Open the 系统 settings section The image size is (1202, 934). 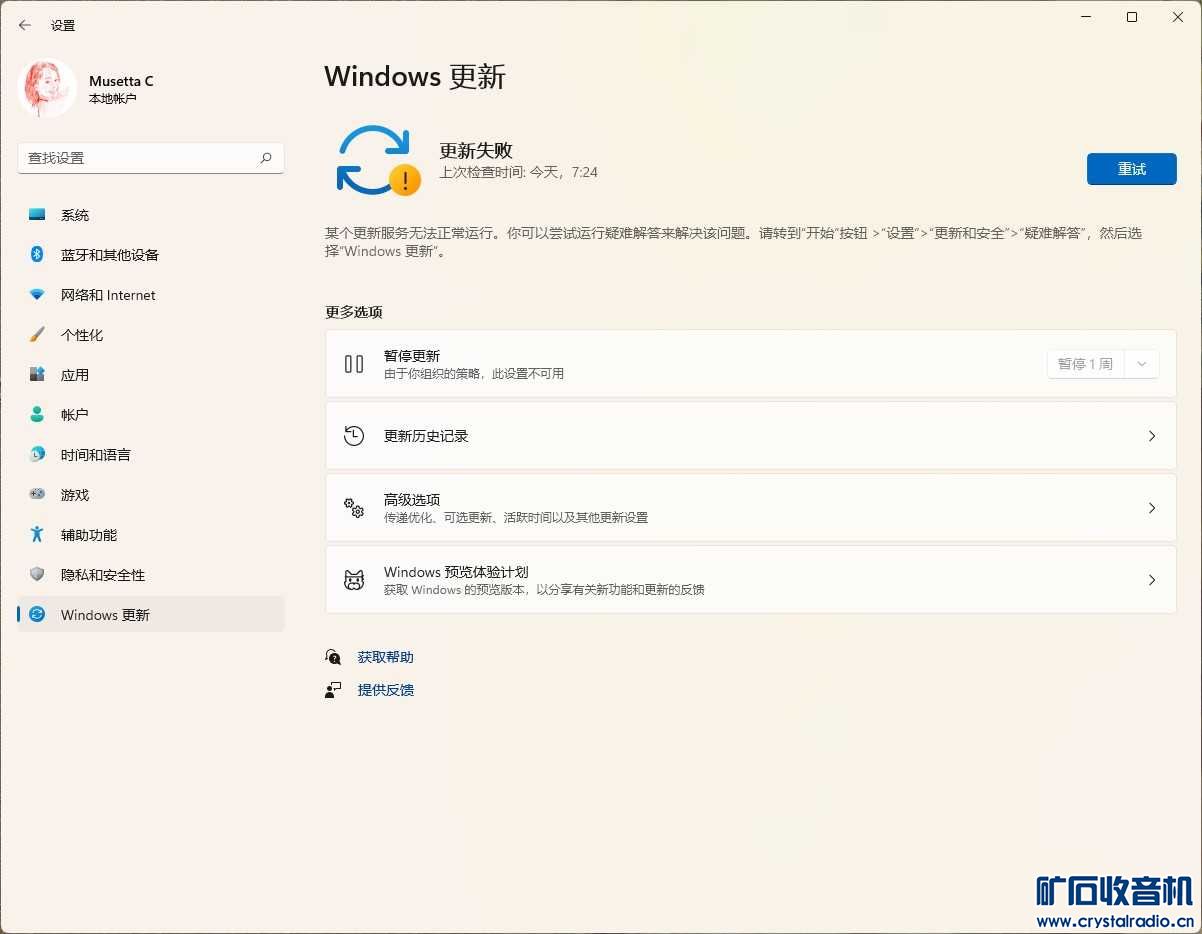point(151,215)
